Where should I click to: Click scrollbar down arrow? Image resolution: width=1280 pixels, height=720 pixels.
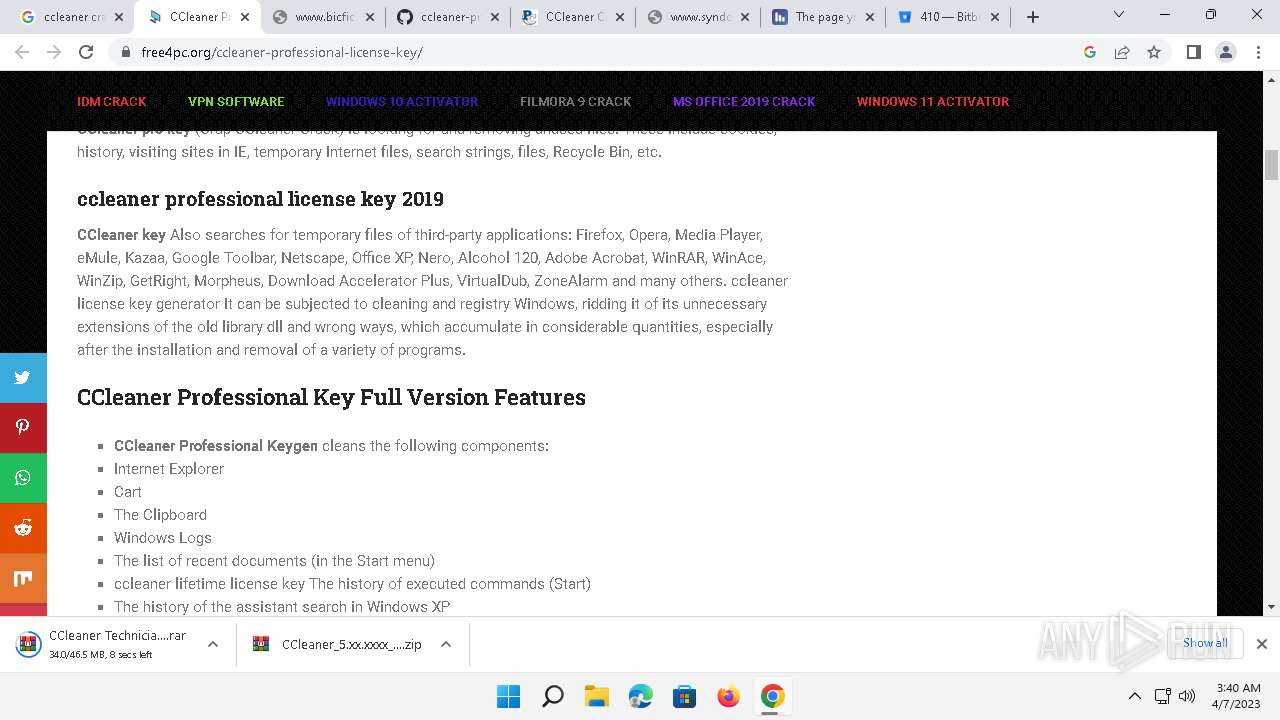point(1271,607)
